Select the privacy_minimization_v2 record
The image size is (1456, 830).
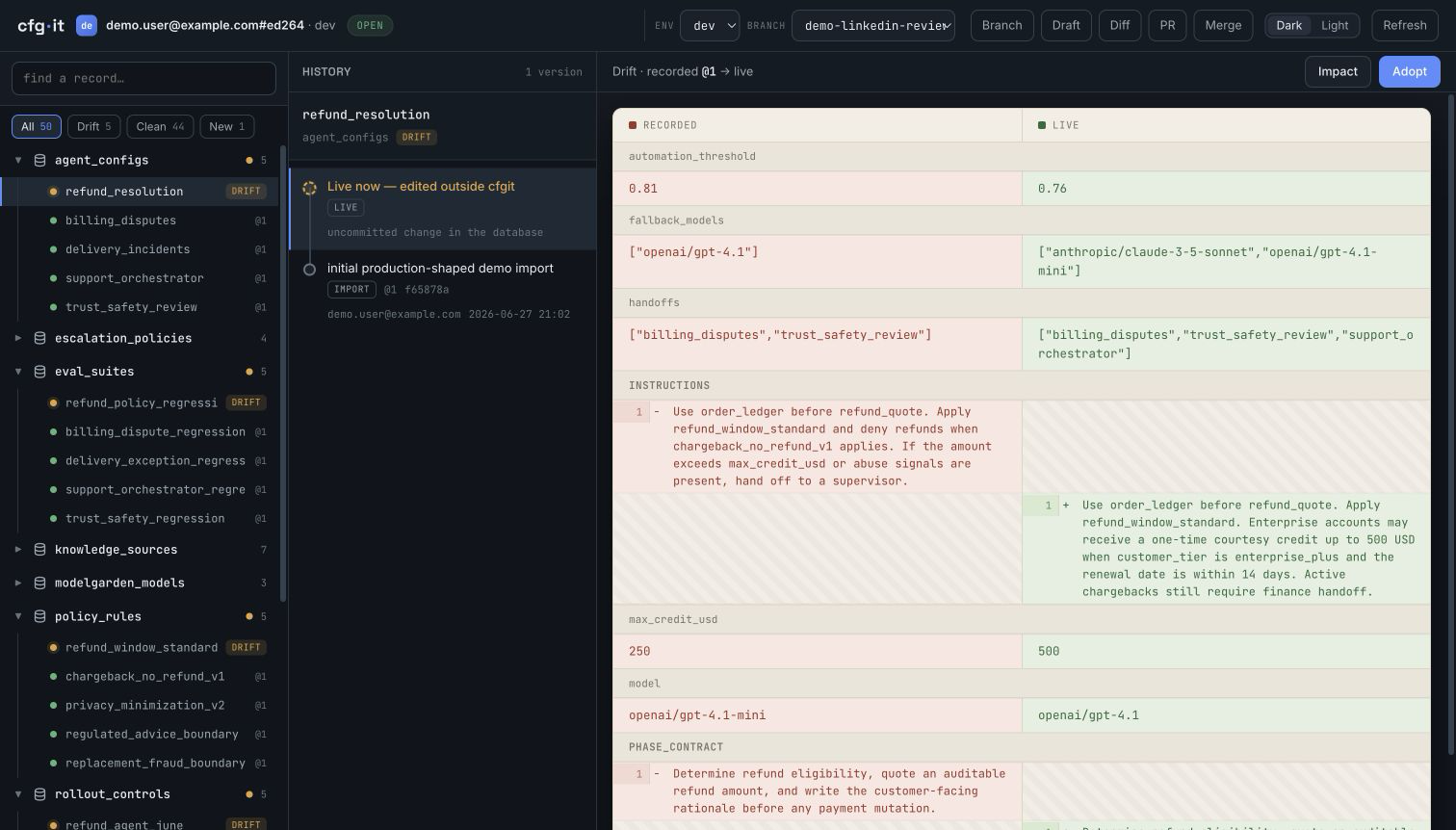coord(140,705)
